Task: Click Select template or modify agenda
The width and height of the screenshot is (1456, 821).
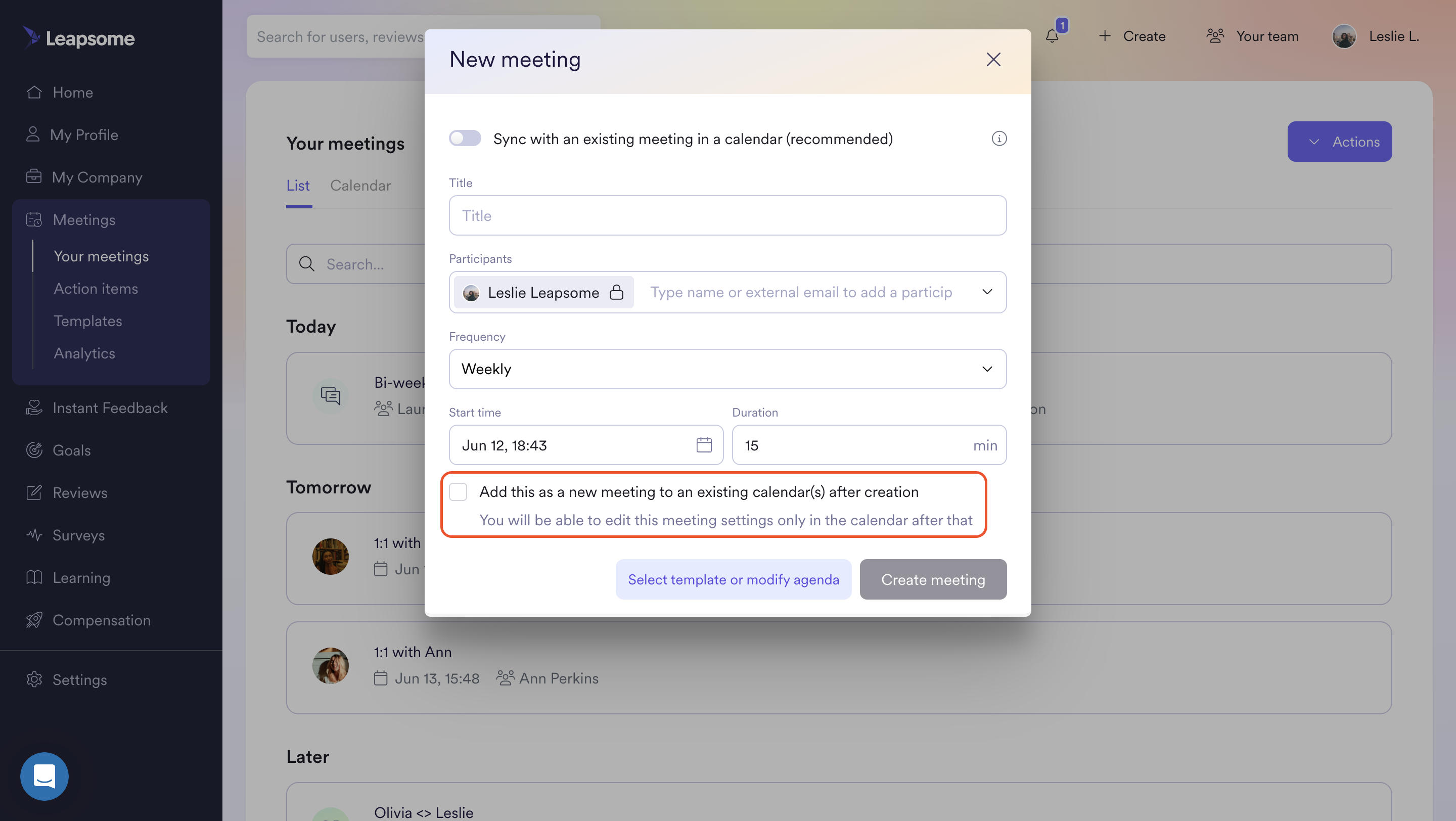Action: pos(733,579)
